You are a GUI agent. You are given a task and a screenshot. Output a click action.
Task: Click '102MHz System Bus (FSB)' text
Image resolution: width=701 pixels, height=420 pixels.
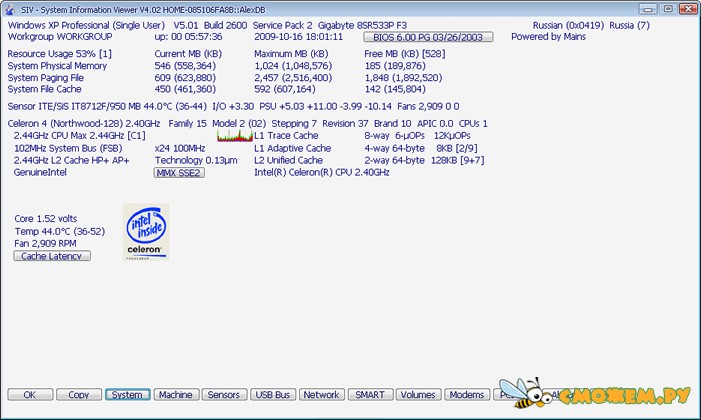click(x=68, y=148)
